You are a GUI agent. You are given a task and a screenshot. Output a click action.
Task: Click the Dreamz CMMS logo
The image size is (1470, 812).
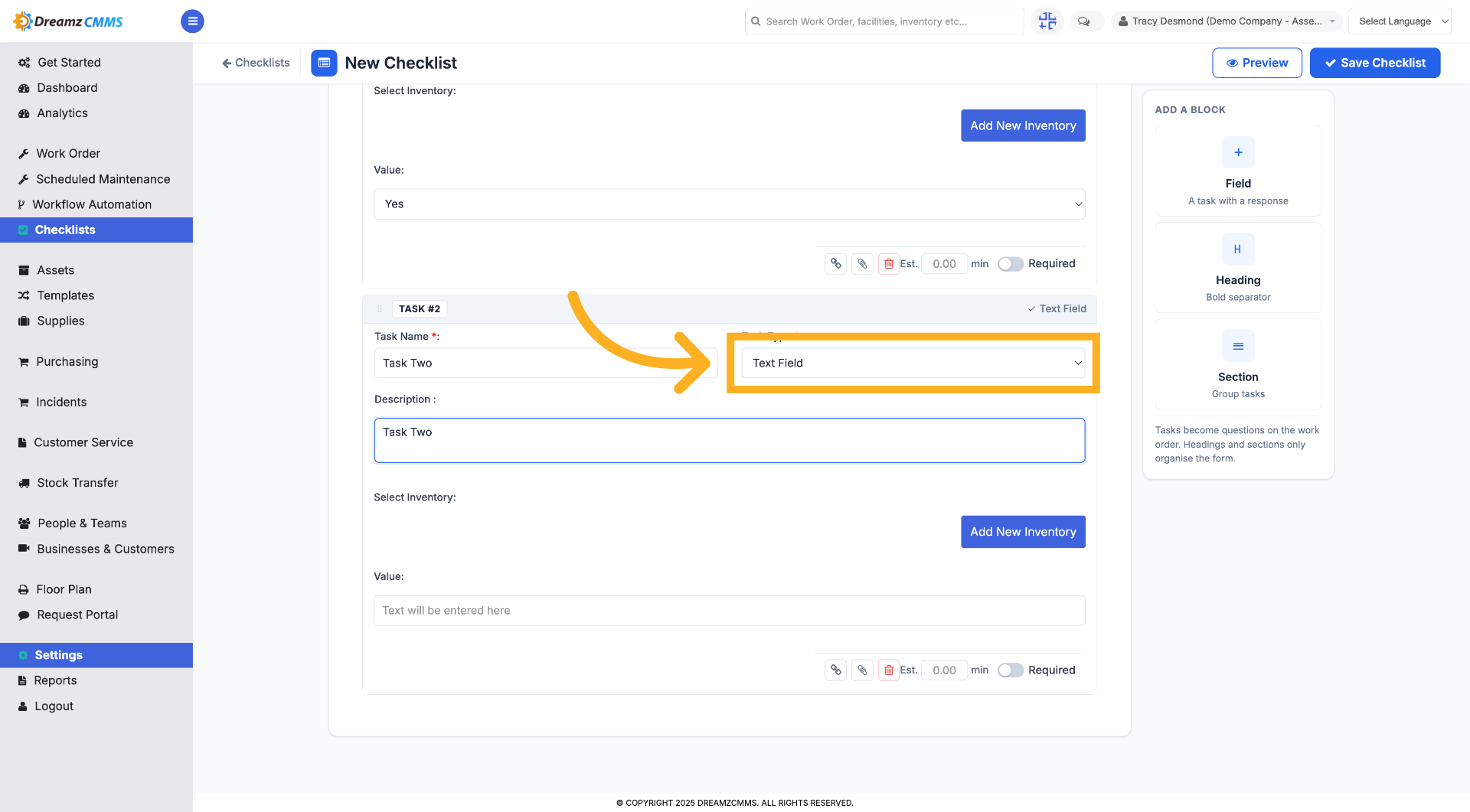(68, 21)
